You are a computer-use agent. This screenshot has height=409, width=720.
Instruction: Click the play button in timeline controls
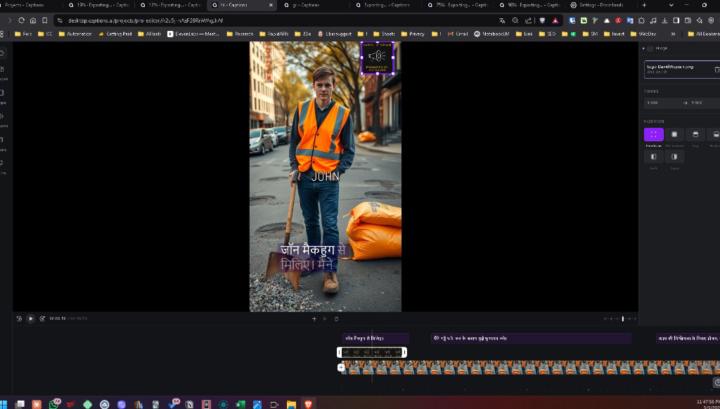coord(30,319)
